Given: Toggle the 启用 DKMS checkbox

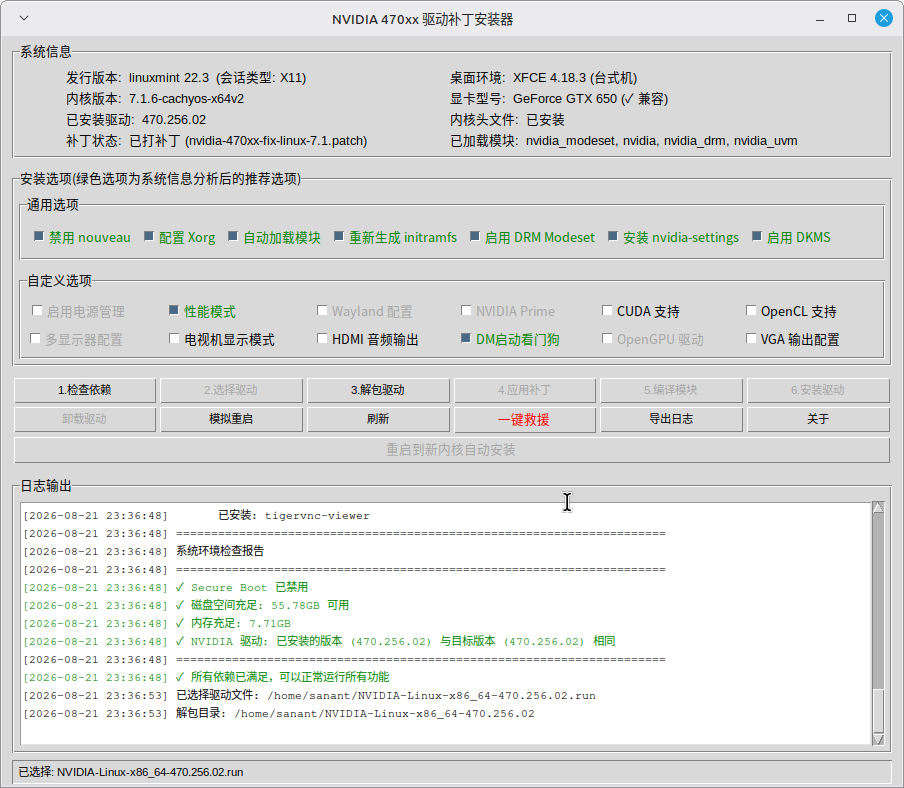Looking at the screenshot, I should pos(756,236).
